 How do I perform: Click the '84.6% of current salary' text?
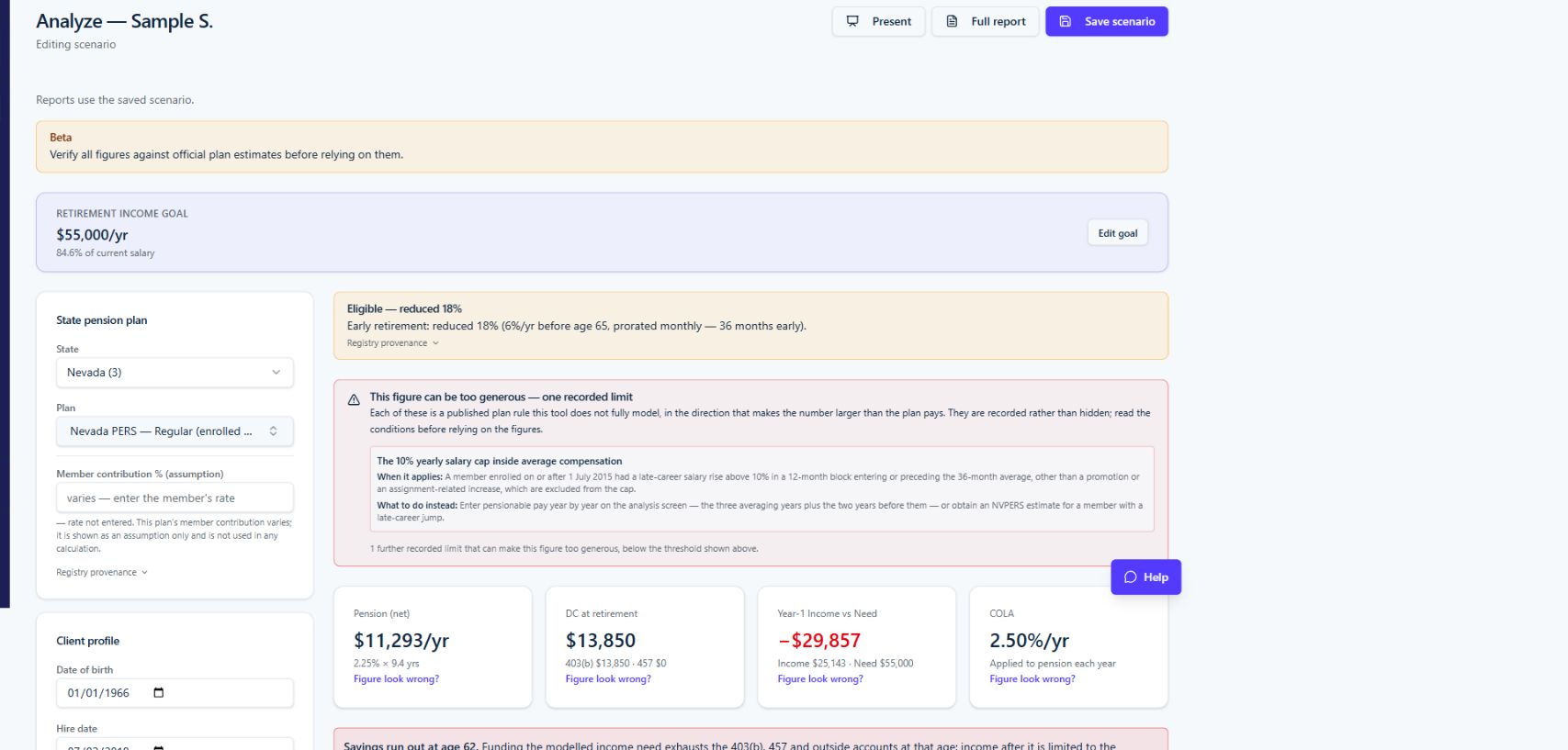(x=106, y=253)
